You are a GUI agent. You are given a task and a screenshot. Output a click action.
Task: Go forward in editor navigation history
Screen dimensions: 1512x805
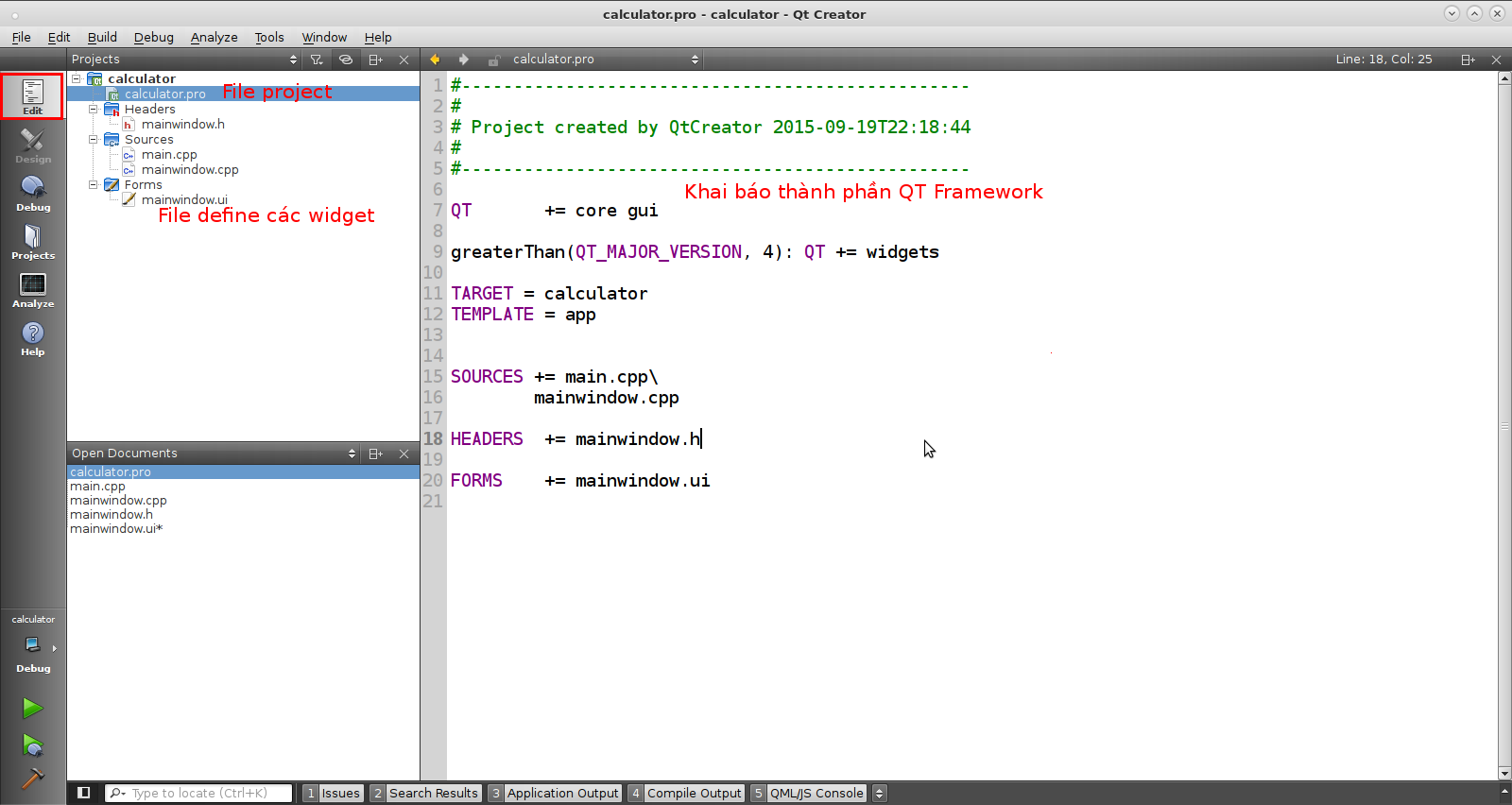pos(463,60)
